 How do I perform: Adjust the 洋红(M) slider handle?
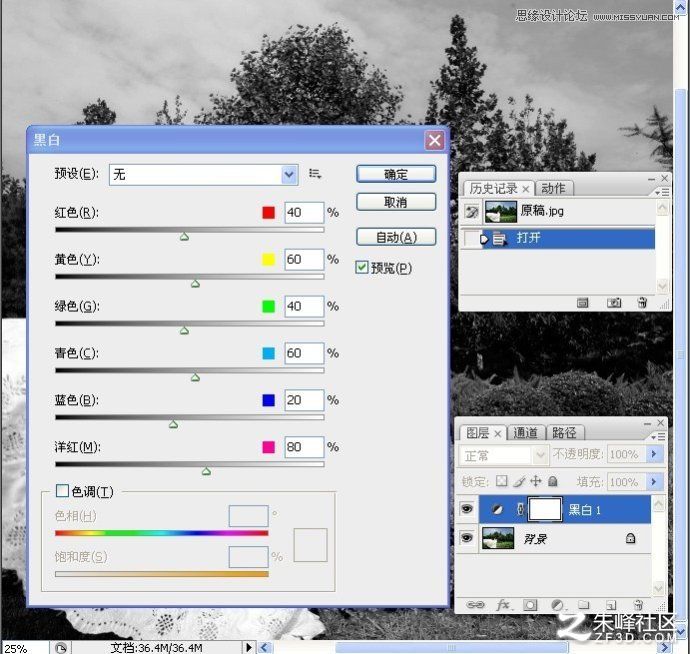click(206, 471)
